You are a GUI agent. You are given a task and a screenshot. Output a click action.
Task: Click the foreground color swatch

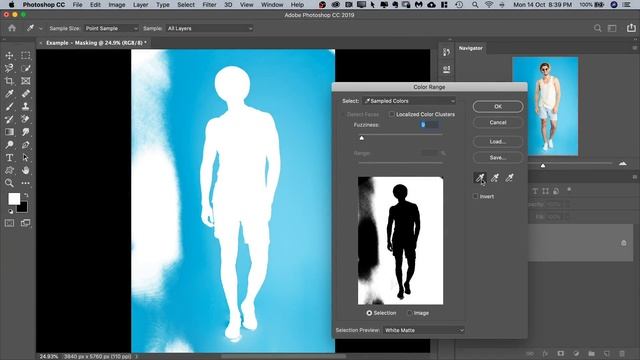[x=14, y=199]
